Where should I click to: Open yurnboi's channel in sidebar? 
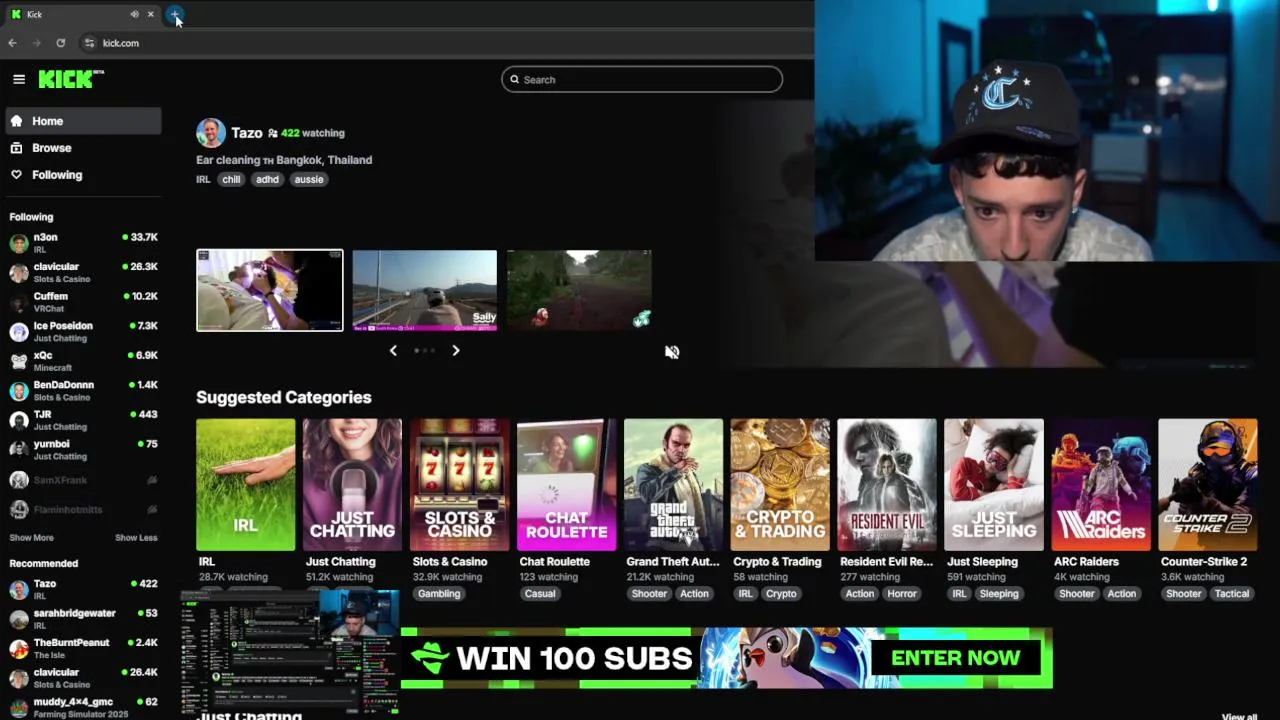click(x=83, y=450)
